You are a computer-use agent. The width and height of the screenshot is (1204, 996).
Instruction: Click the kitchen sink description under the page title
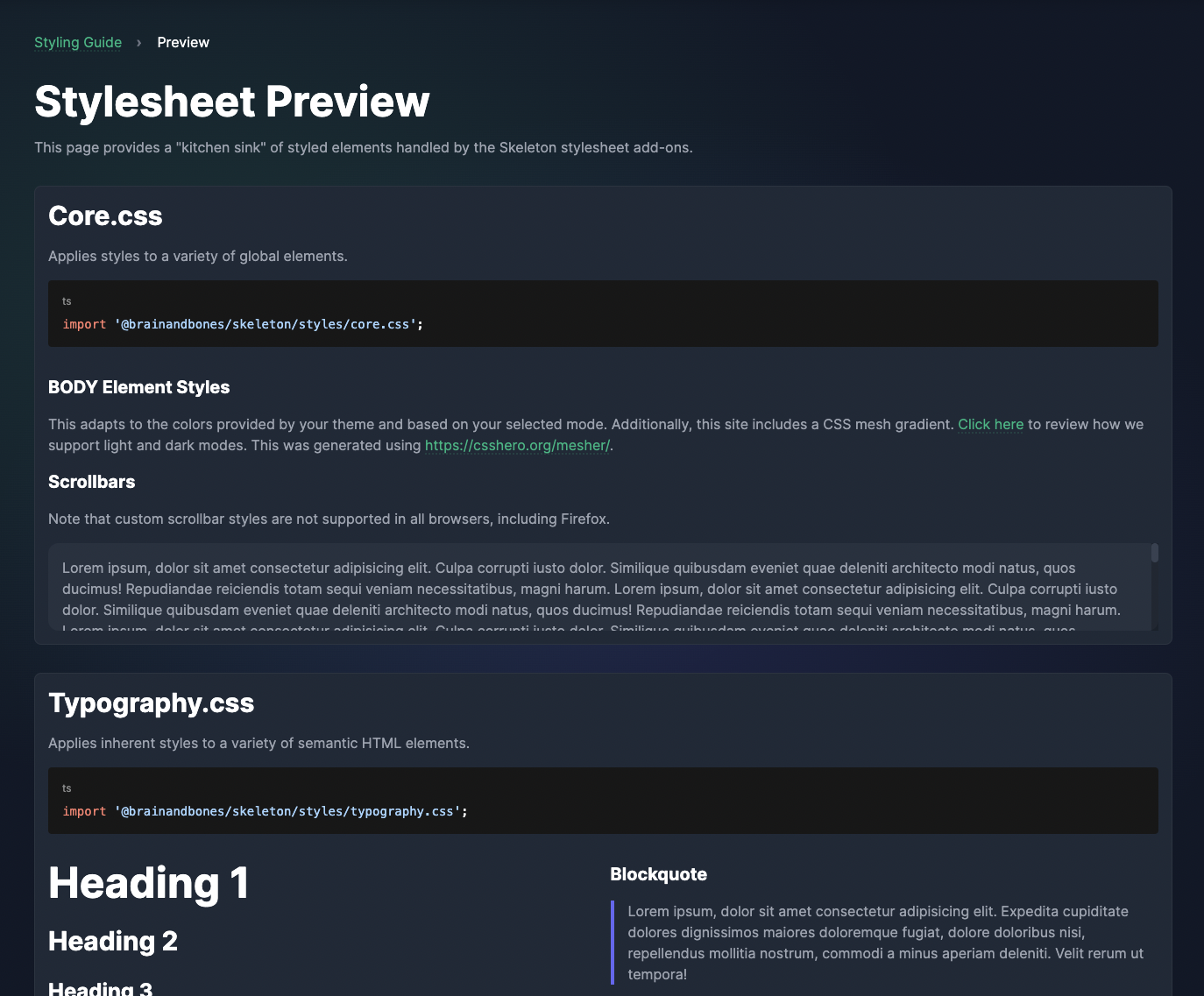coord(363,147)
